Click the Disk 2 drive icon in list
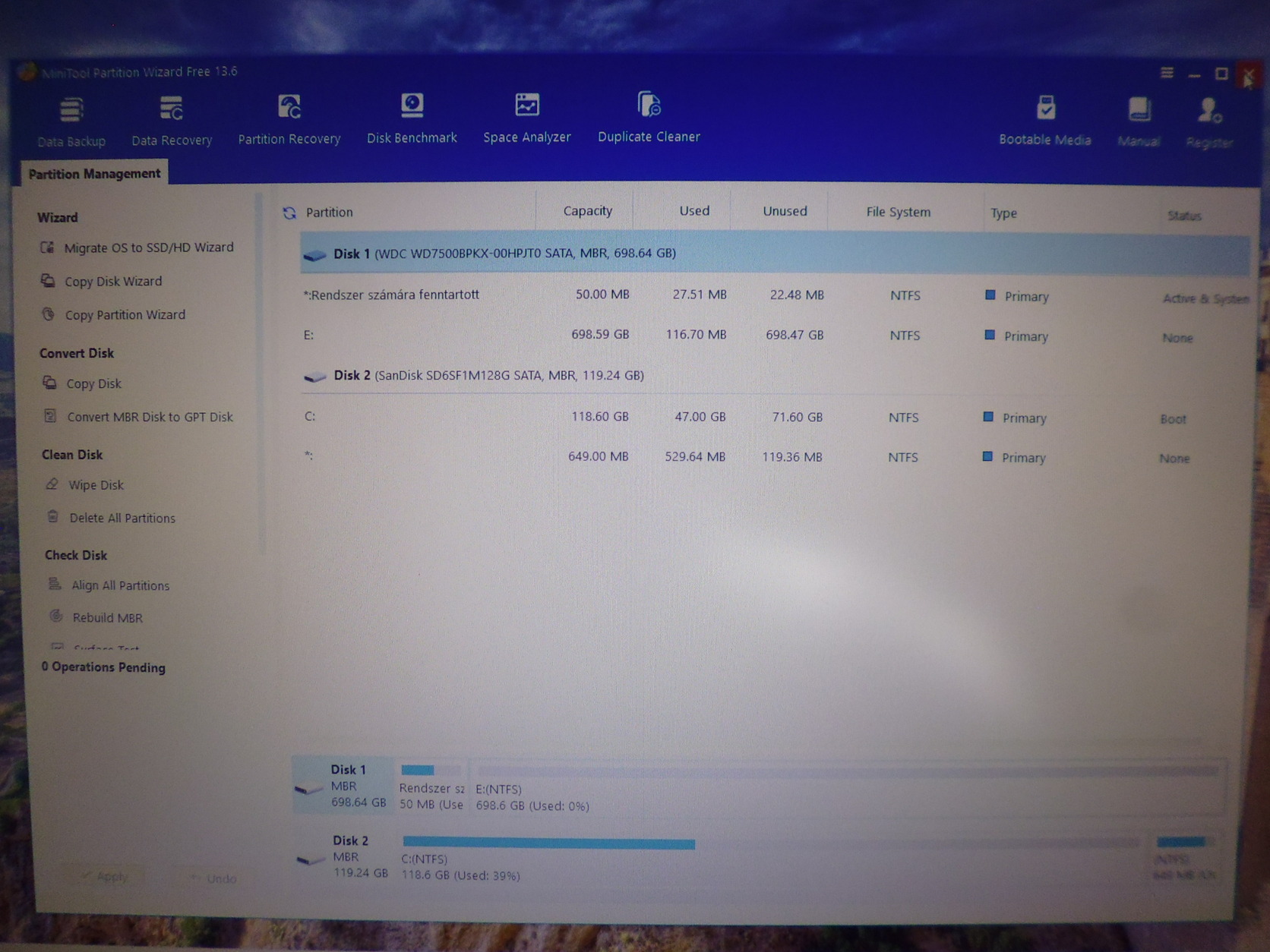1270x952 pixels. (314, 377)
